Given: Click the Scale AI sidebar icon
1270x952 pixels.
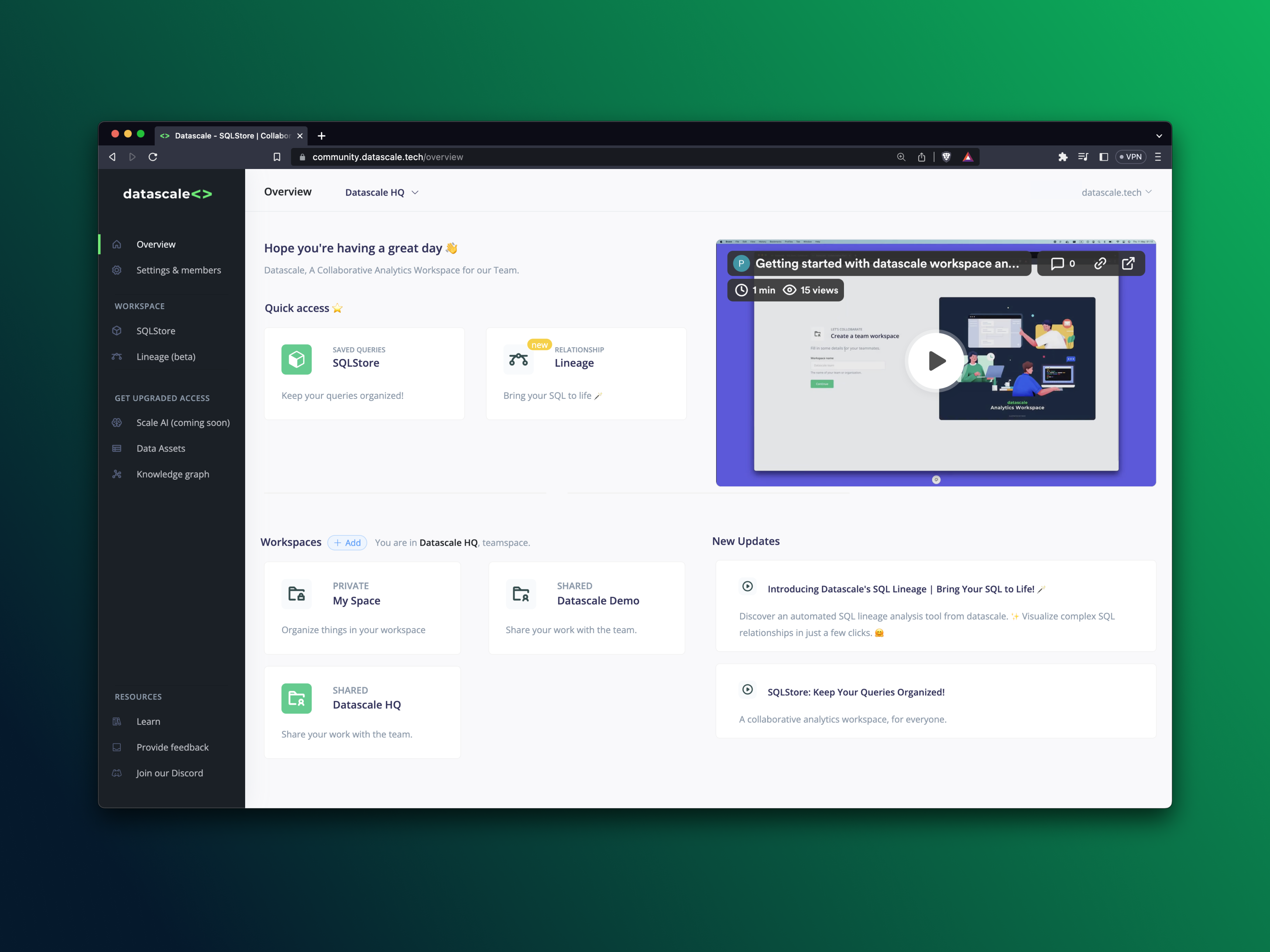Looking at the screenshot, I should (x=117, y=422).
